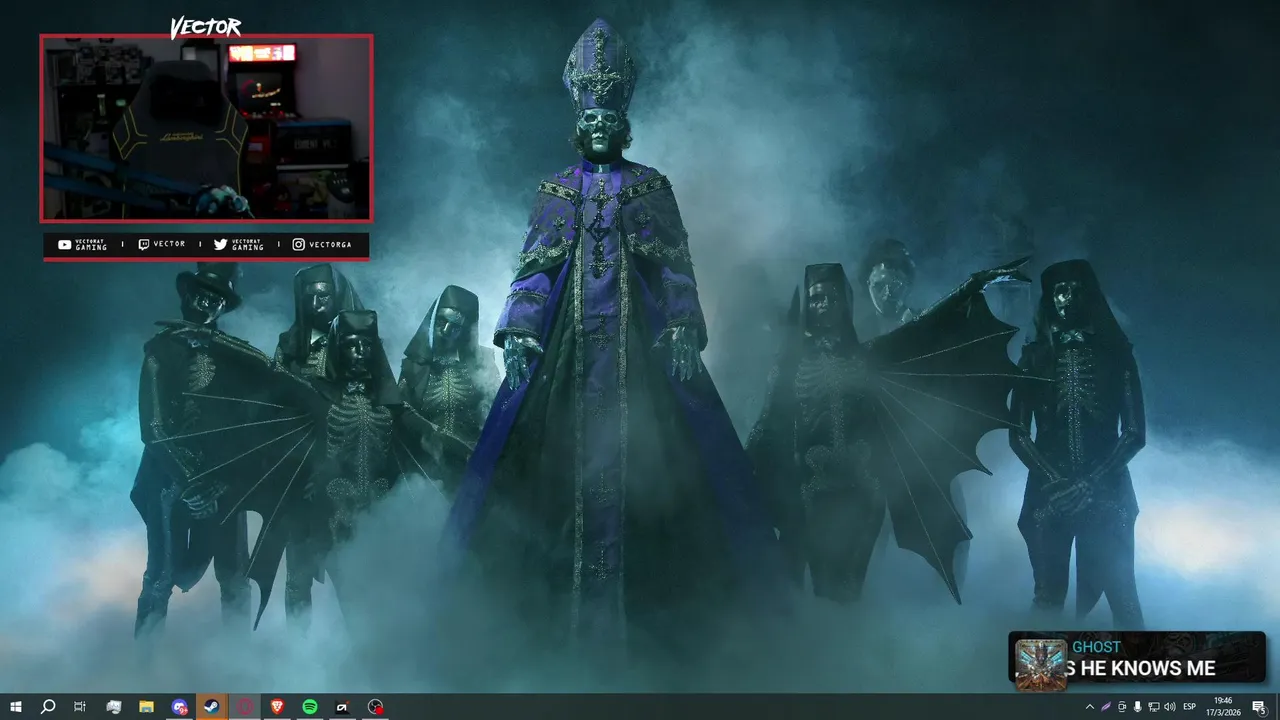The height and width of the screenshot is (720, 1280).
Task: Open the black-square app icon beside Spotify
Action: coord(342,707)
